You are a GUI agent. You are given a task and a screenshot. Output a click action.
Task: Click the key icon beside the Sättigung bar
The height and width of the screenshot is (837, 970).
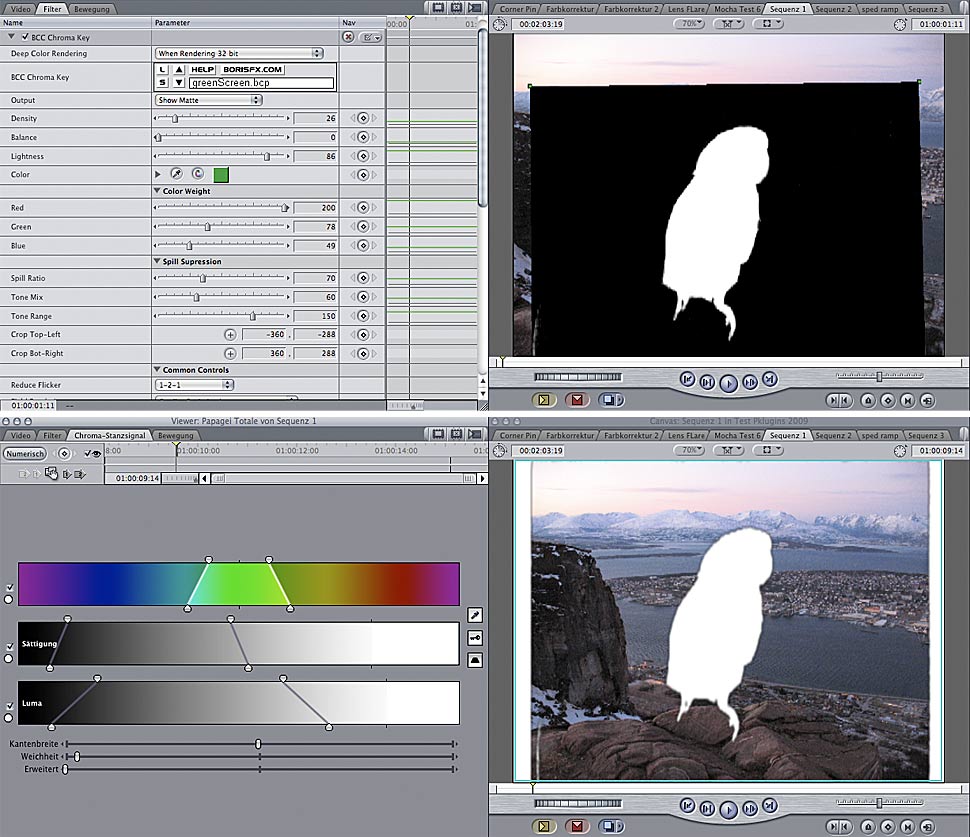coord(475,637)
